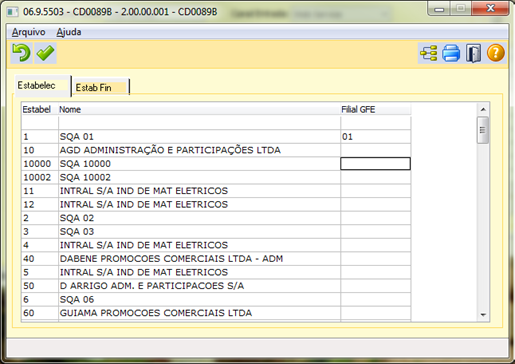Click the Filial GFE field for SQA 10000

[375, 164]
